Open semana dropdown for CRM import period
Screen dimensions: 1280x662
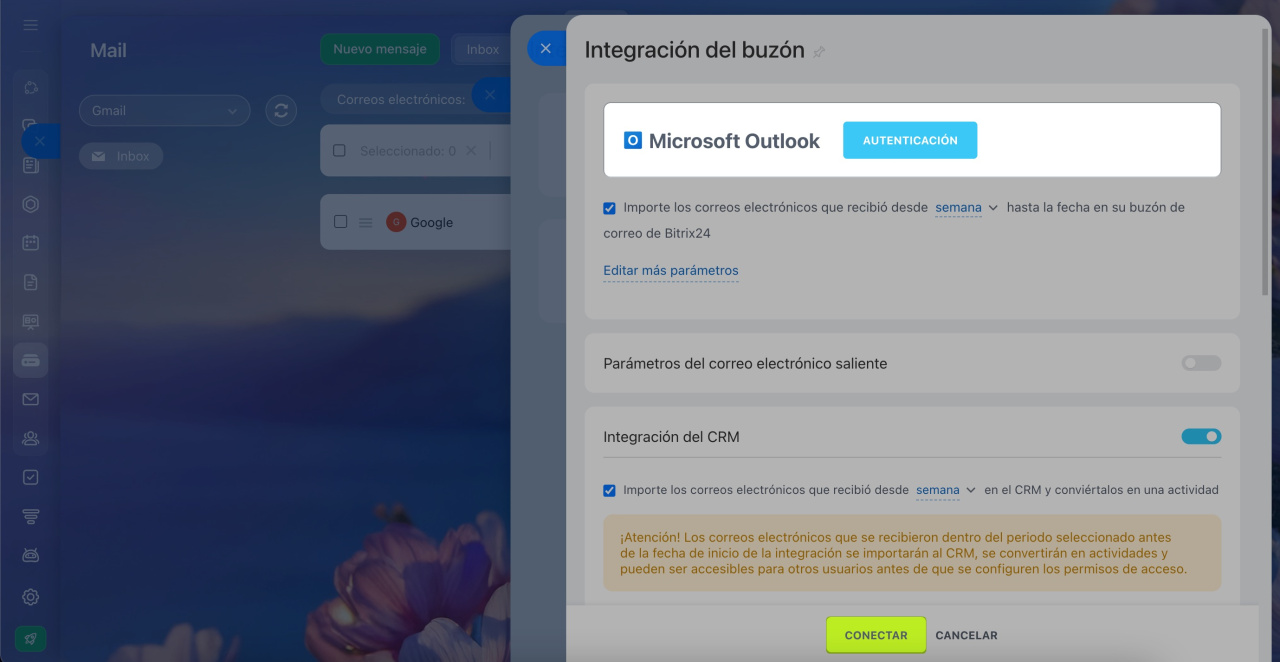[x=946, y=490]
